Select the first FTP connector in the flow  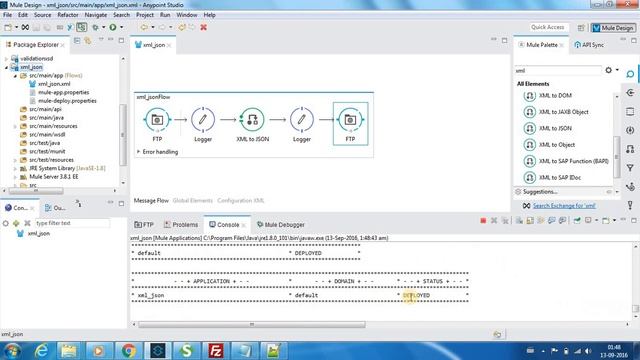[x=157, y=120]
